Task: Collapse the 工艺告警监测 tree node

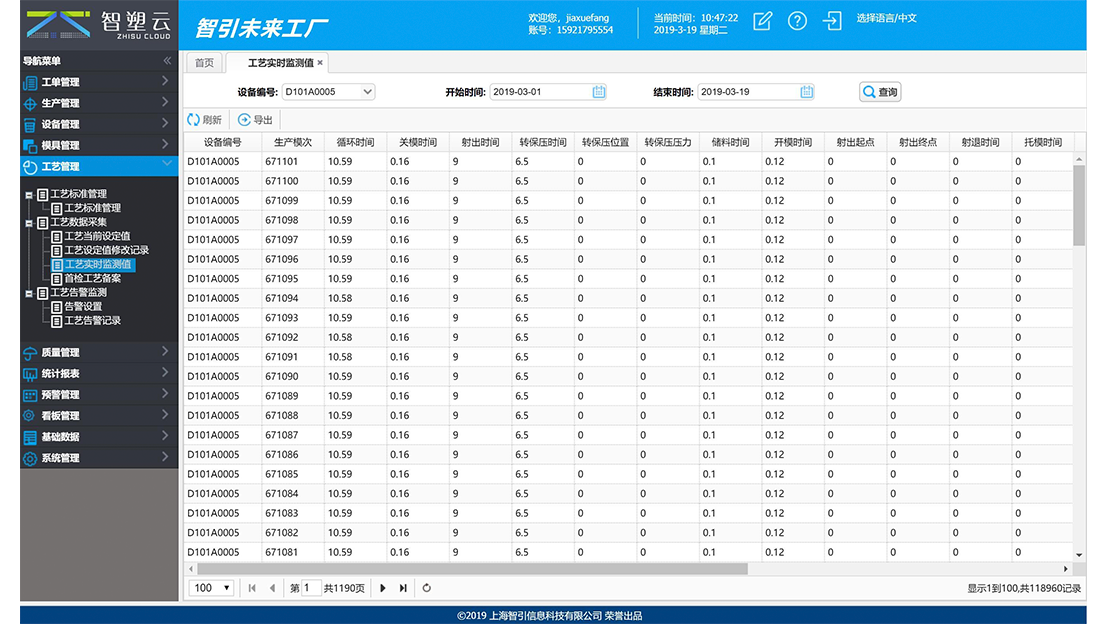Action: (30, 294)
